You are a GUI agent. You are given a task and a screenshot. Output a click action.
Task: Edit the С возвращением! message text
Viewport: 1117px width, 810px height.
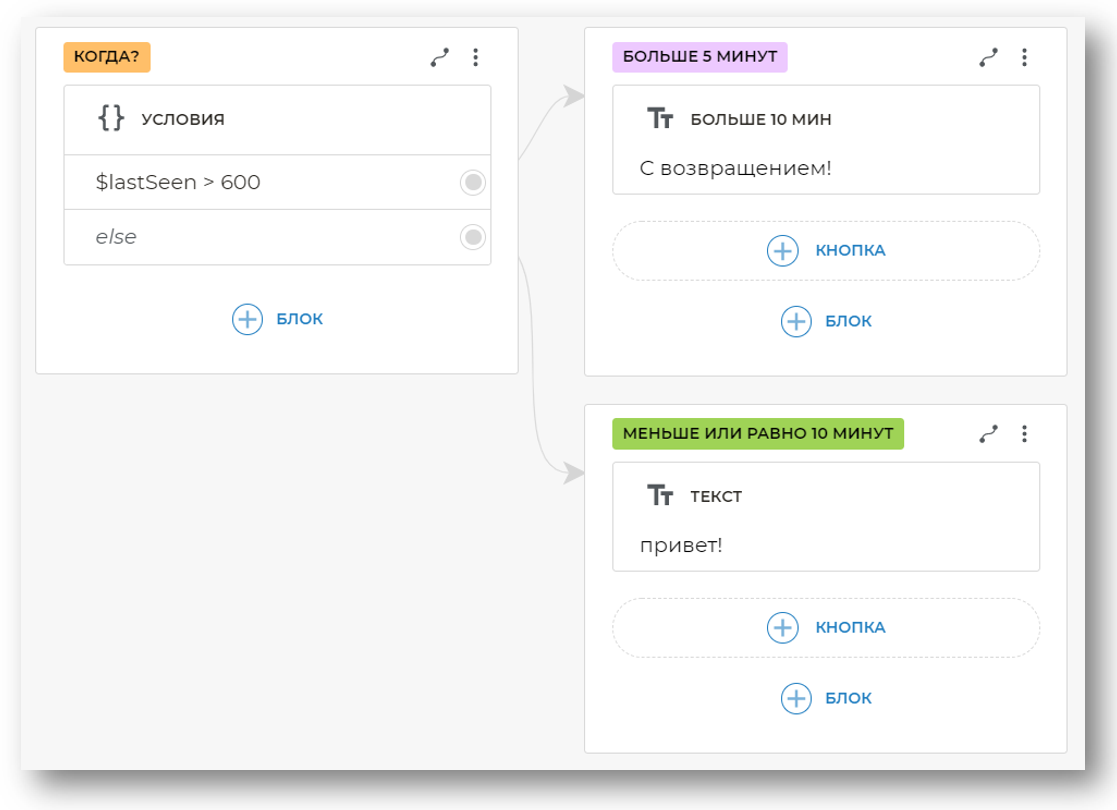point(735,168)
